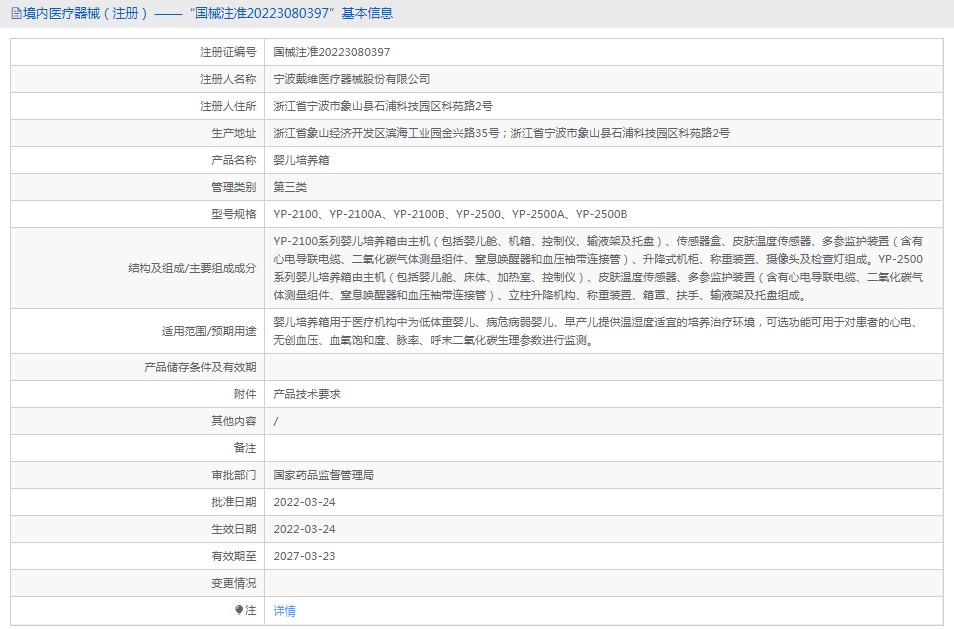Select registrant name 宁波戴维医疗器械股份有限公司
Viewport: 954px width, 629px height.
(352, 79)
